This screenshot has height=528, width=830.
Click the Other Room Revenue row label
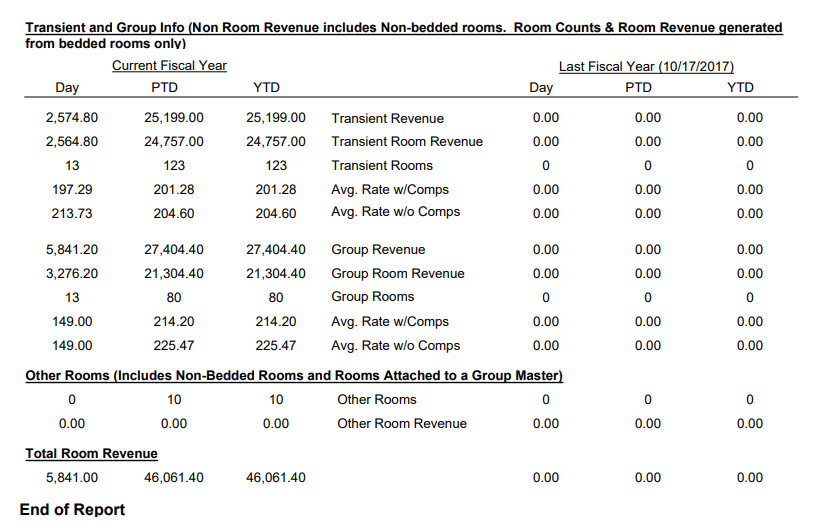(x=401, y=423)
